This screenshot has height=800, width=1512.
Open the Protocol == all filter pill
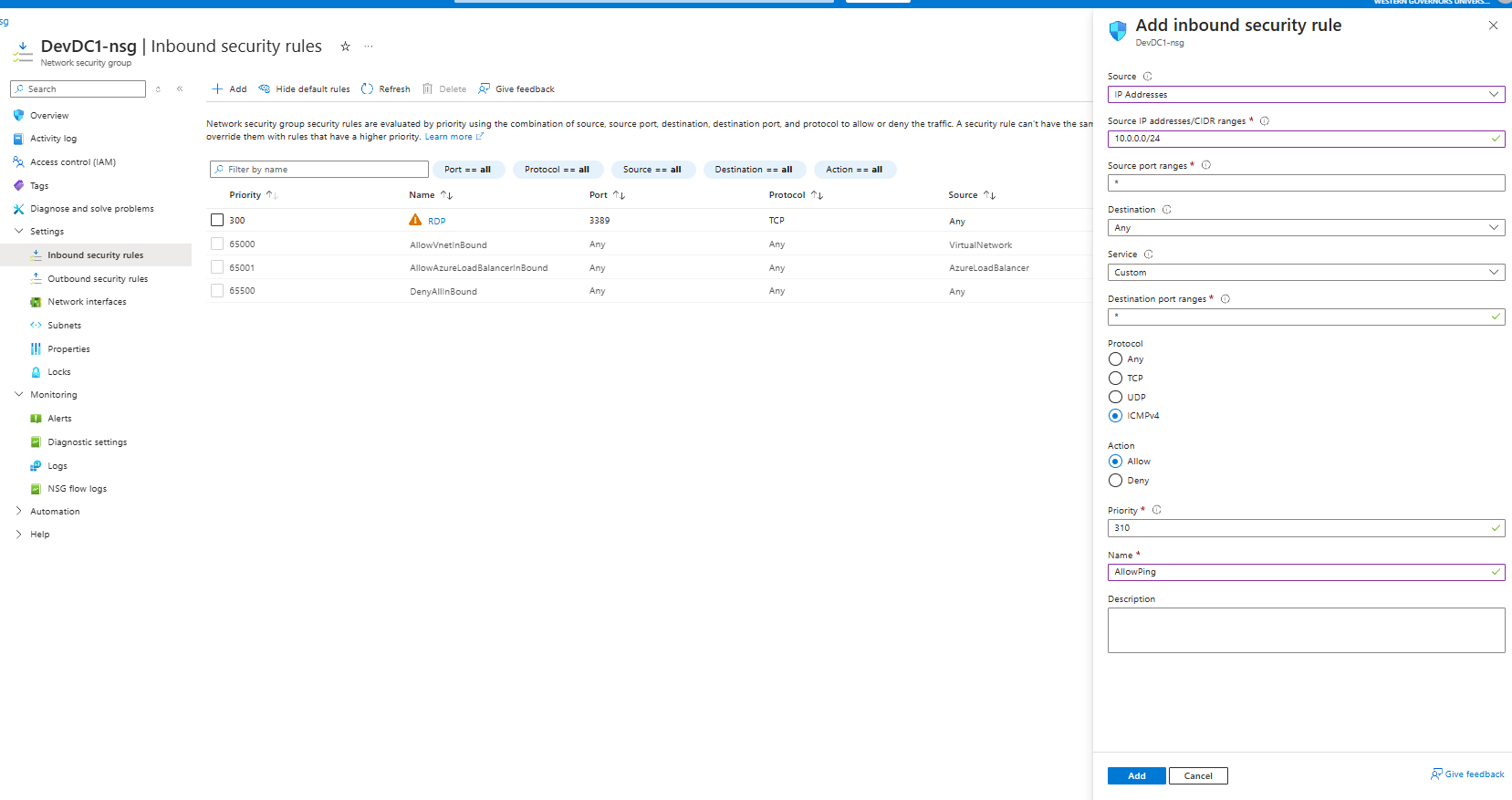click(558, 170)
